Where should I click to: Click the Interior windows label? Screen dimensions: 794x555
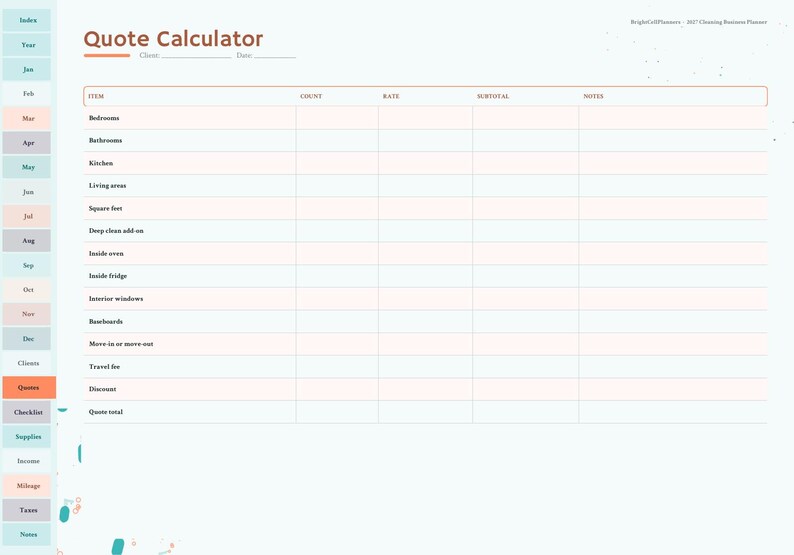116,299
